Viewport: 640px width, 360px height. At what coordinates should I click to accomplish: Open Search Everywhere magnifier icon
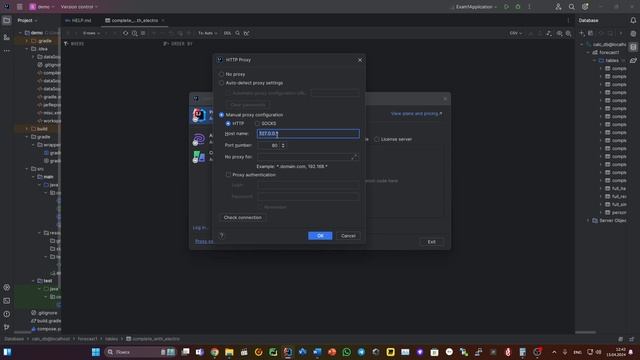coord(571,7)
